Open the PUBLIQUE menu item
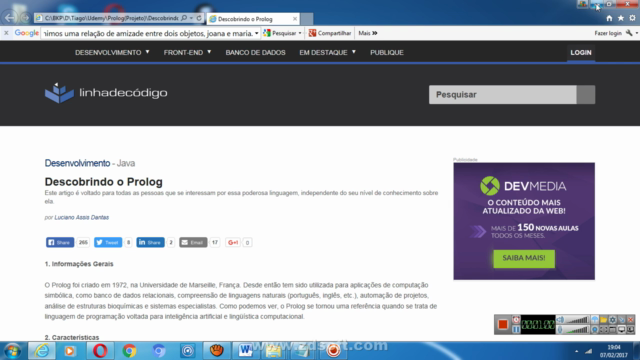 387,52
